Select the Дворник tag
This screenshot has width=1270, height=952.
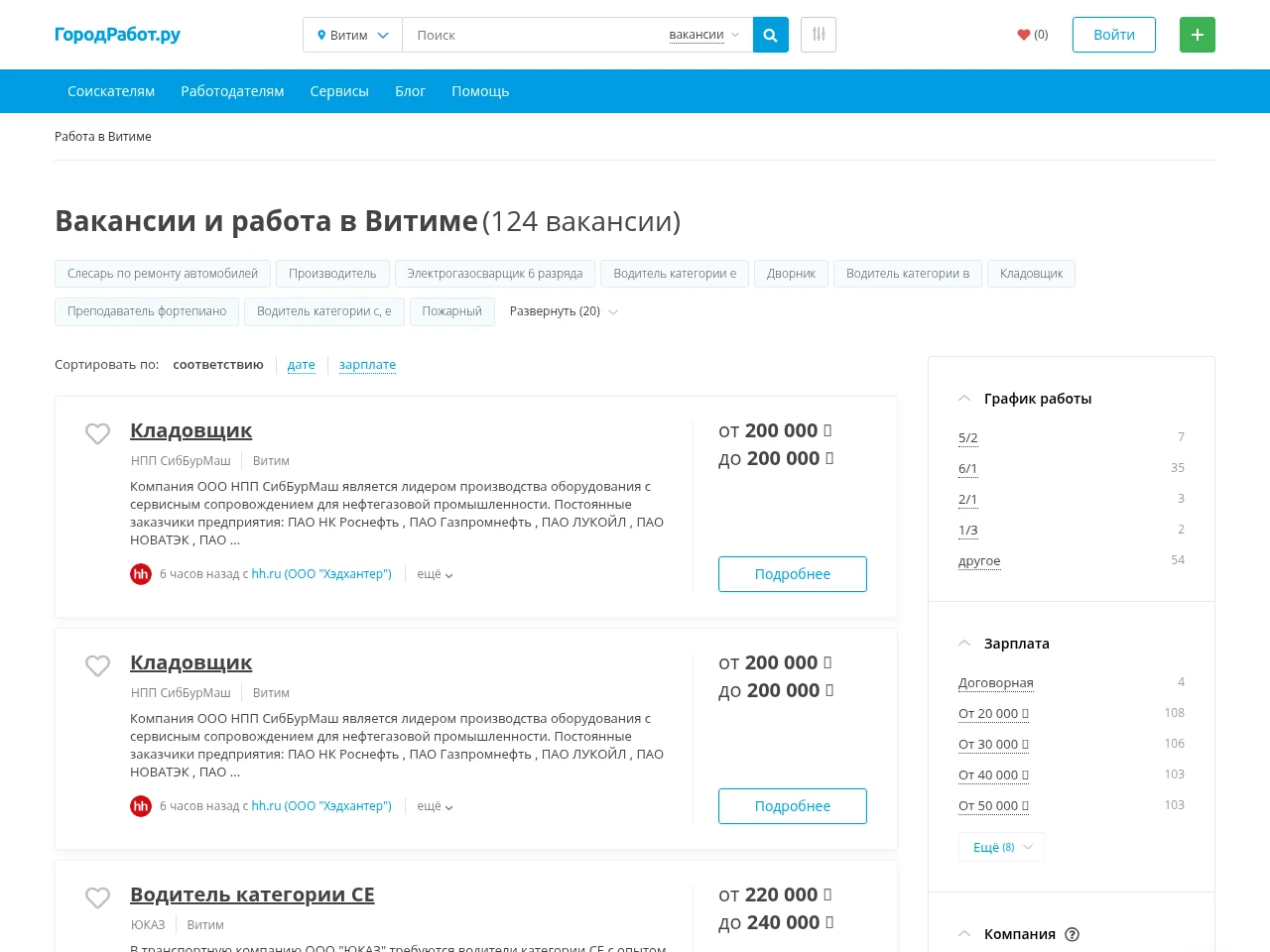791,274
